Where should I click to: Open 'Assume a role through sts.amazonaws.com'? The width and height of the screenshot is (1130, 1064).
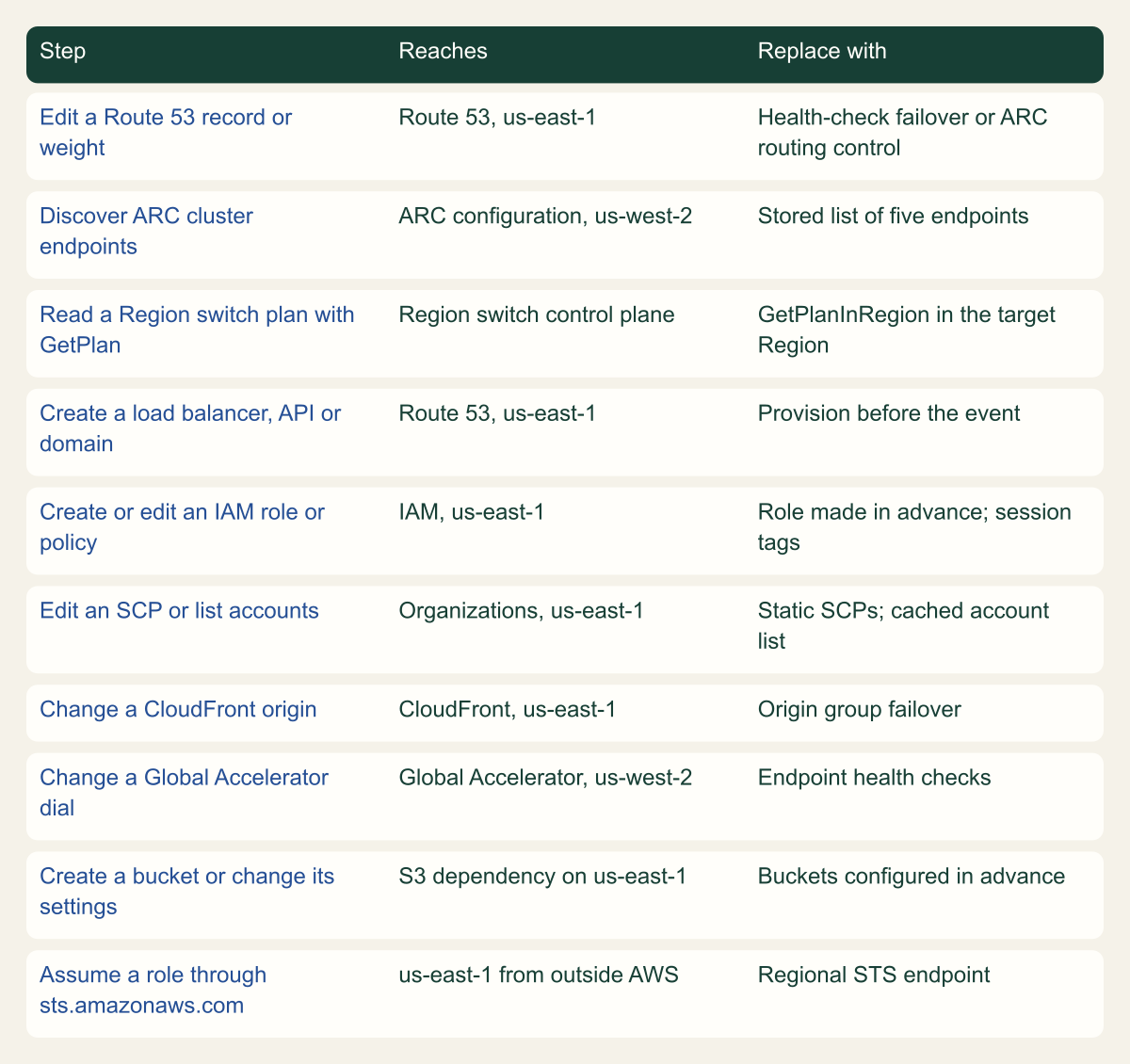[153, 990]
